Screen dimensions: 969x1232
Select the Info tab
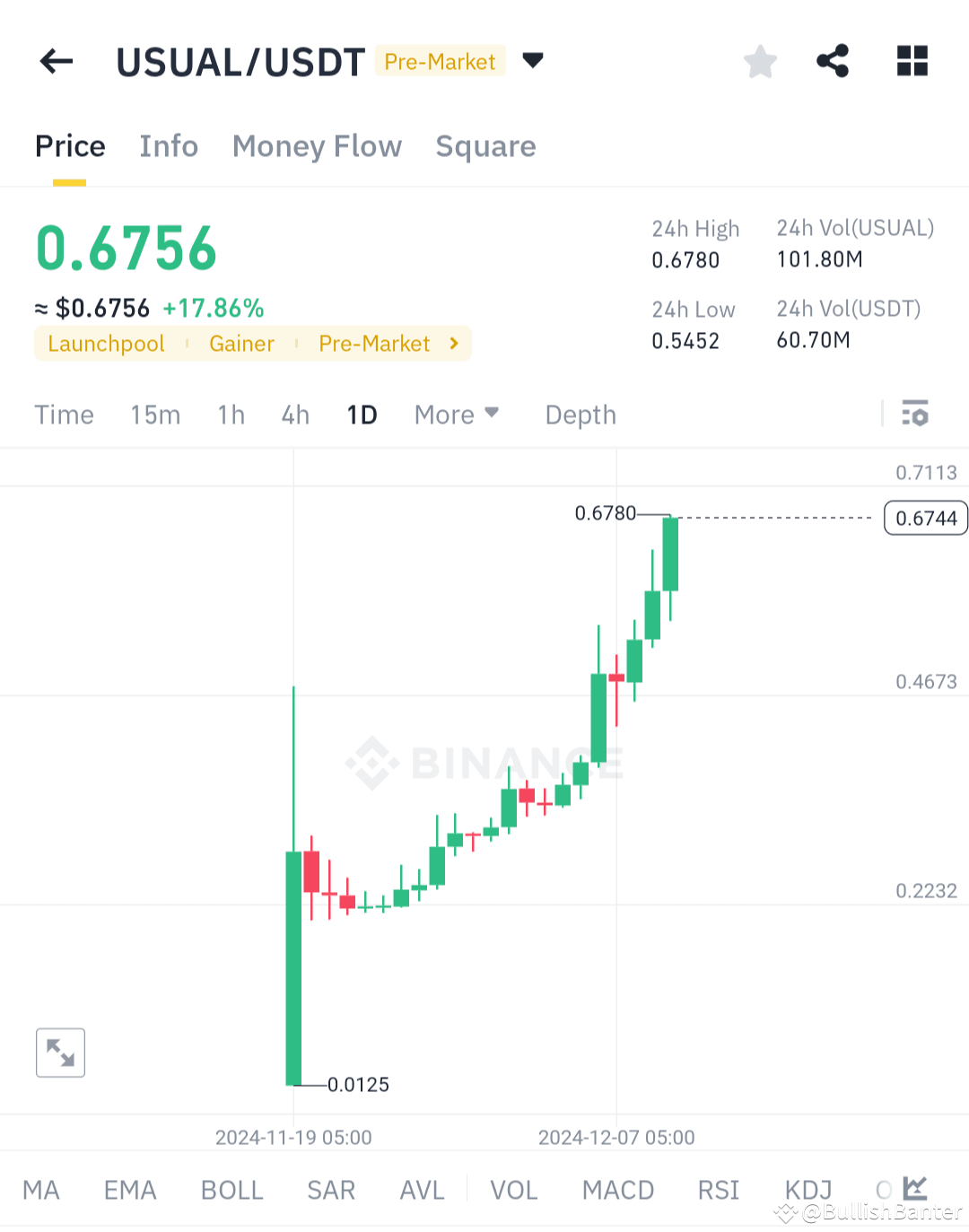pyautogui.click(x=169, y=146)
